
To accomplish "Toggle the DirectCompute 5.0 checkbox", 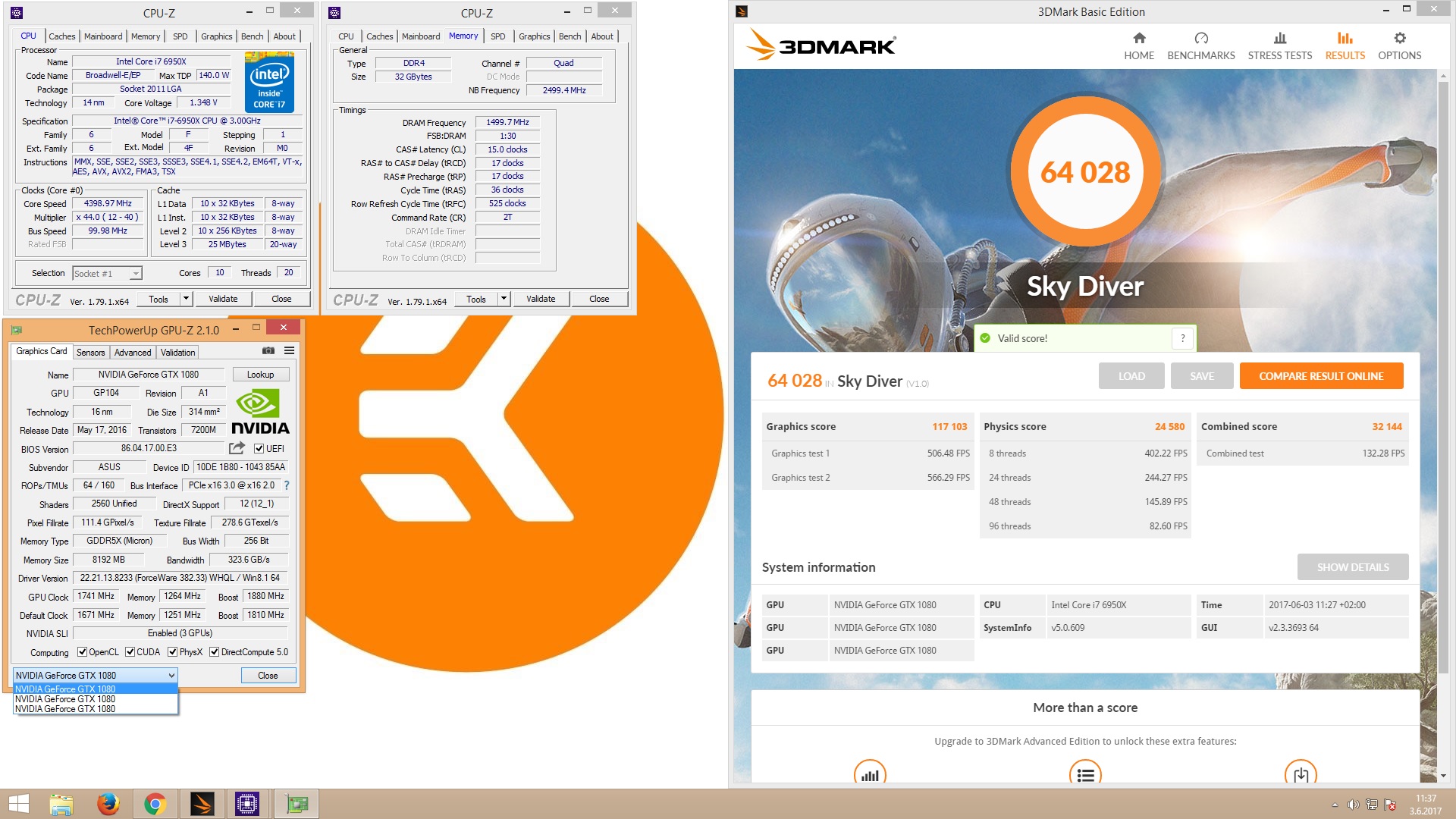I will pyautogui.click(x=214, y=652).
